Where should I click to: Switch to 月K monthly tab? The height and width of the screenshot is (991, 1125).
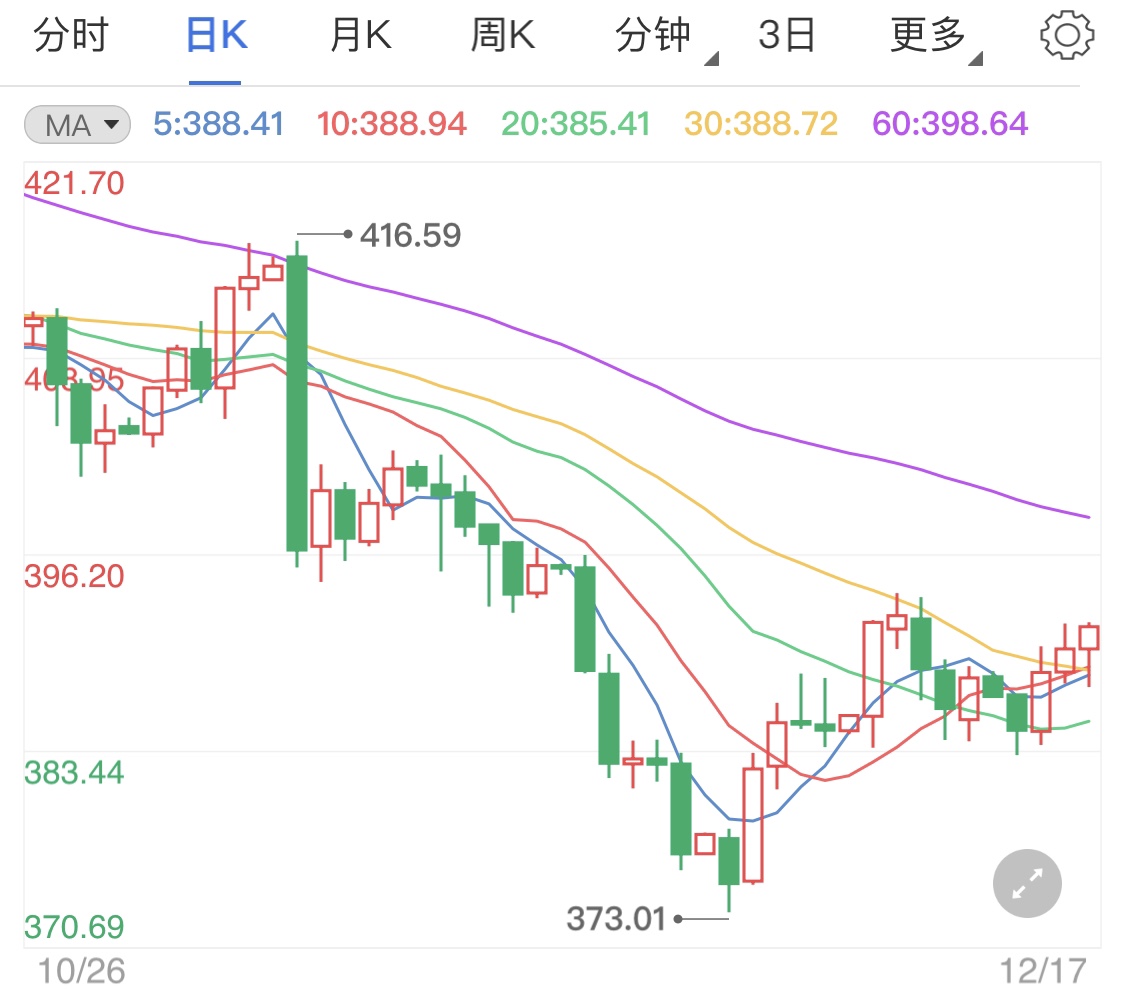point(360,34)
